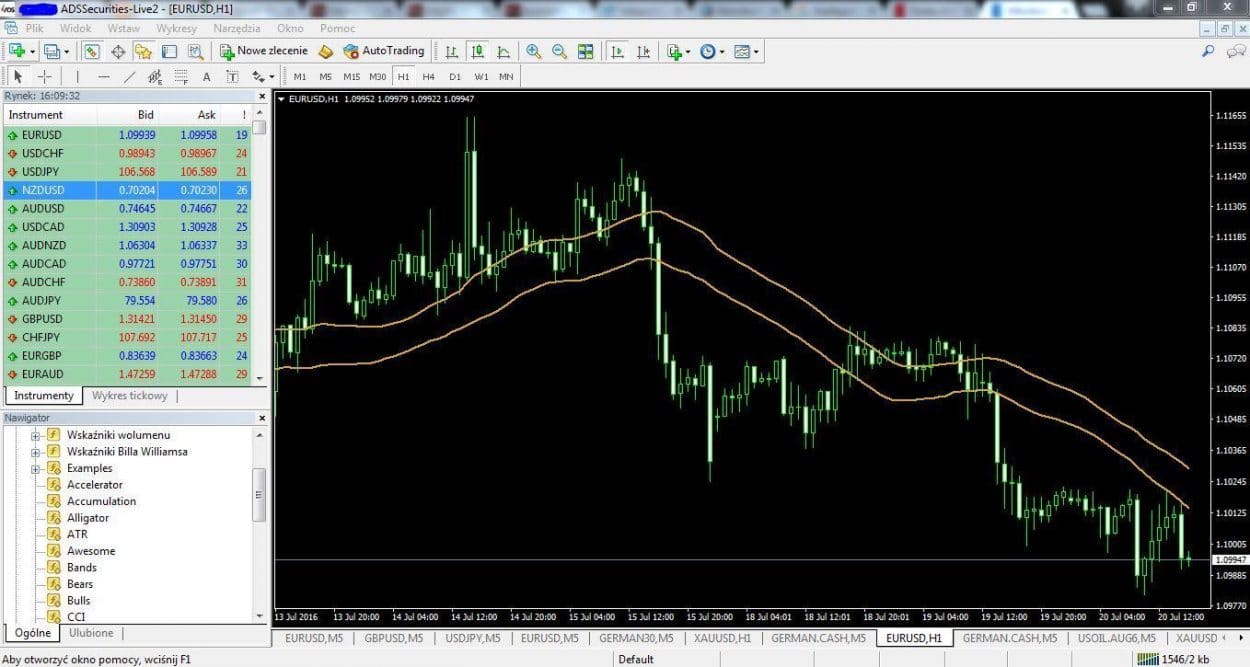Image resolution: width=1250 pixels, height=667 pixels.
Task: Open the GBPUSD,M5 chart tab
Action: [393, 638]
